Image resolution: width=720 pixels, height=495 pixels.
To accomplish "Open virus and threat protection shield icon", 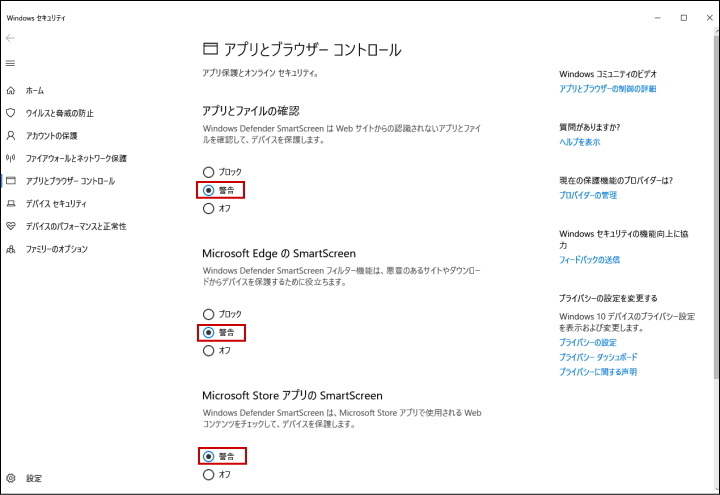I will [11, 113].
